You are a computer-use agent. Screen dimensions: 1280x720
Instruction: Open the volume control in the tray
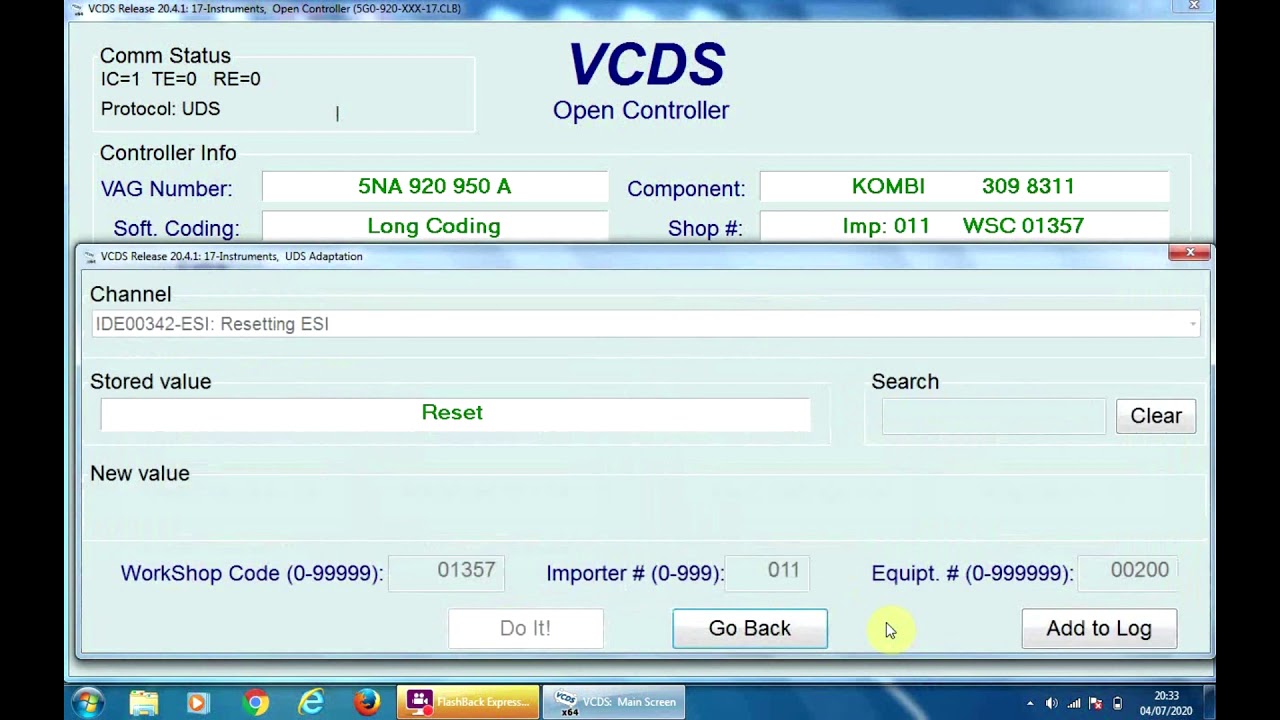1051,703
